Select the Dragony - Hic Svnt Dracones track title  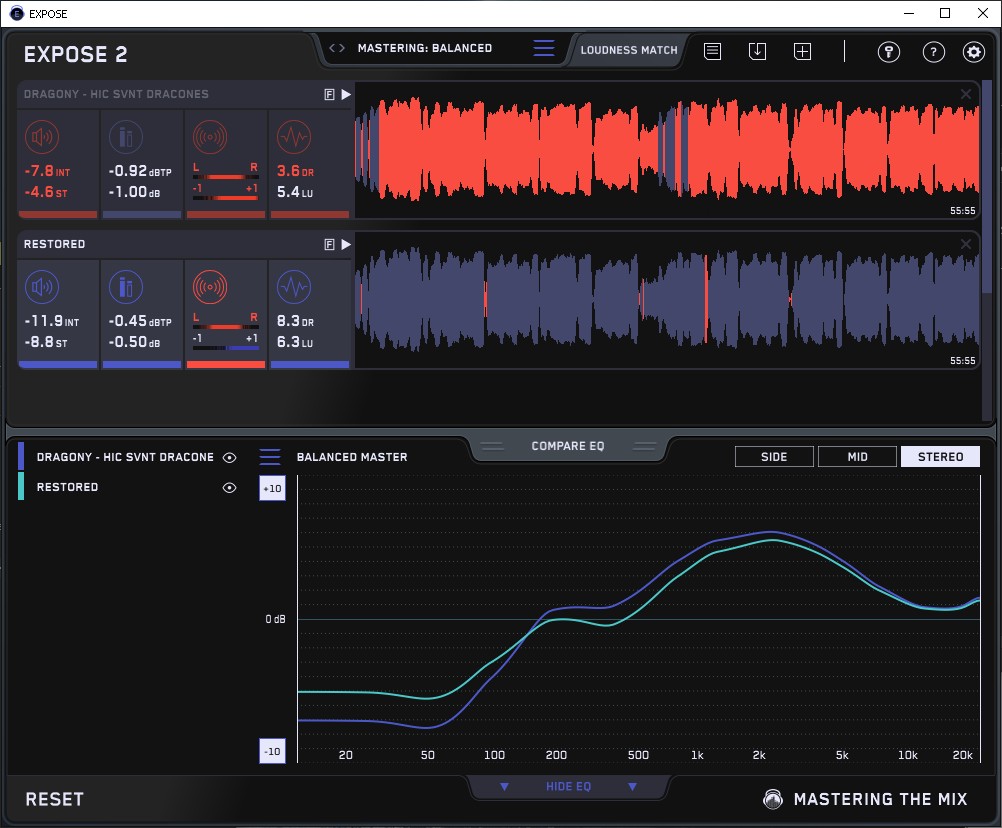coord(116,94)
